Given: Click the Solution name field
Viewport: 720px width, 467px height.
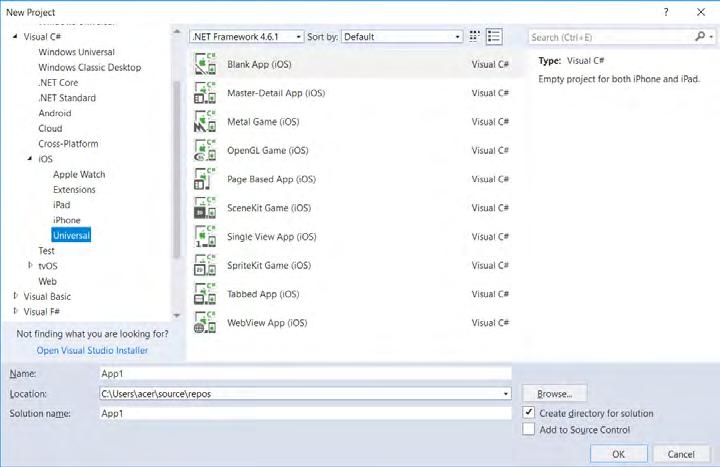Looking at the screenshot, I should coord(305,413).
